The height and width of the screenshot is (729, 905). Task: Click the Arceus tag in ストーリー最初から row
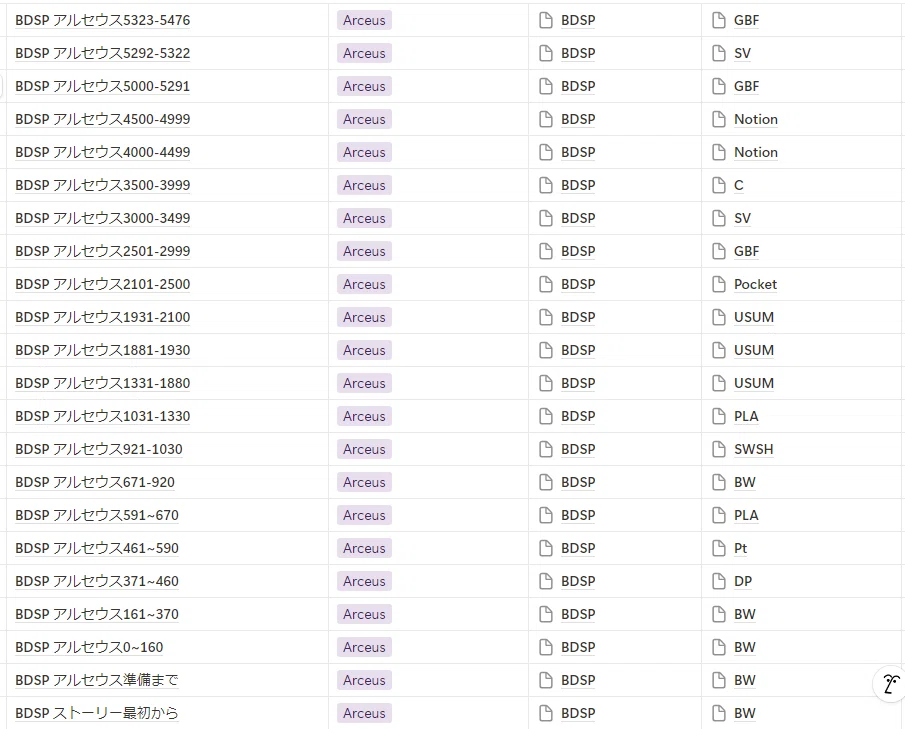click(x=364, y=713)
